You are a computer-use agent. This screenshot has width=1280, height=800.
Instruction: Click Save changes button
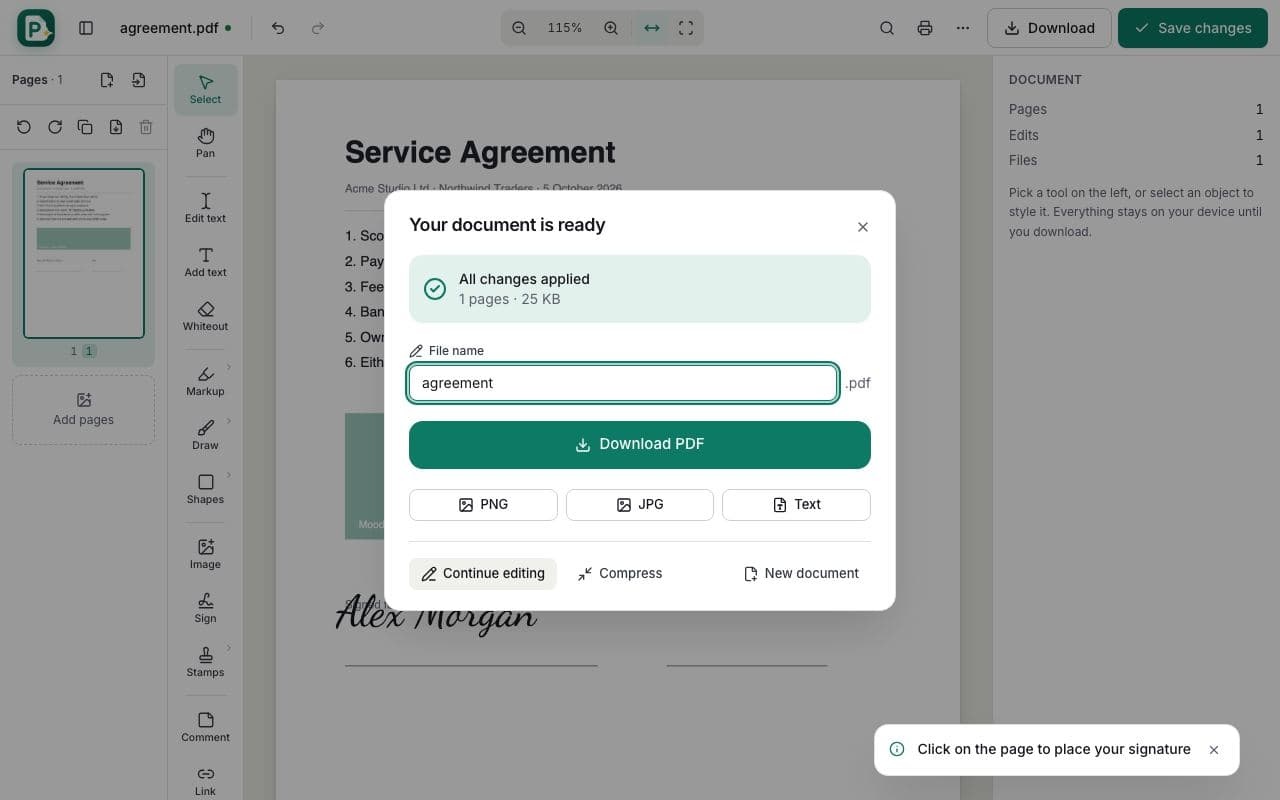click(x=1193, y=28)
